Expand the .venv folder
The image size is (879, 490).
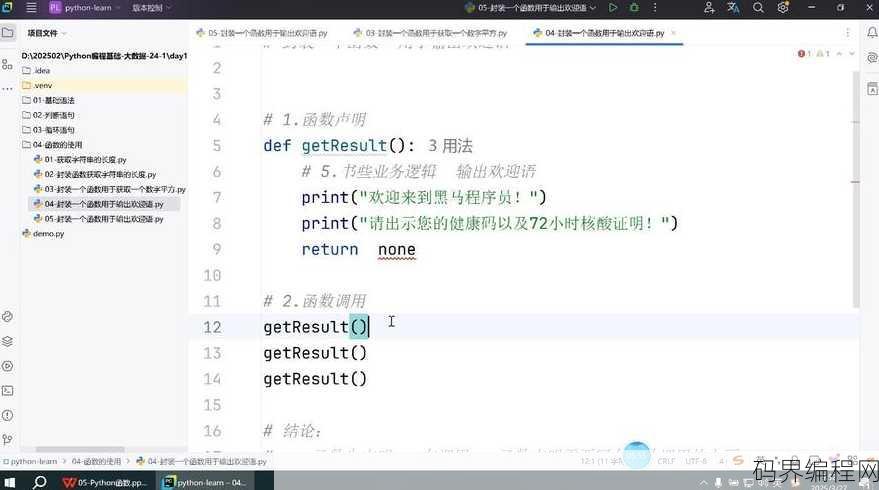tap(37, 85)
